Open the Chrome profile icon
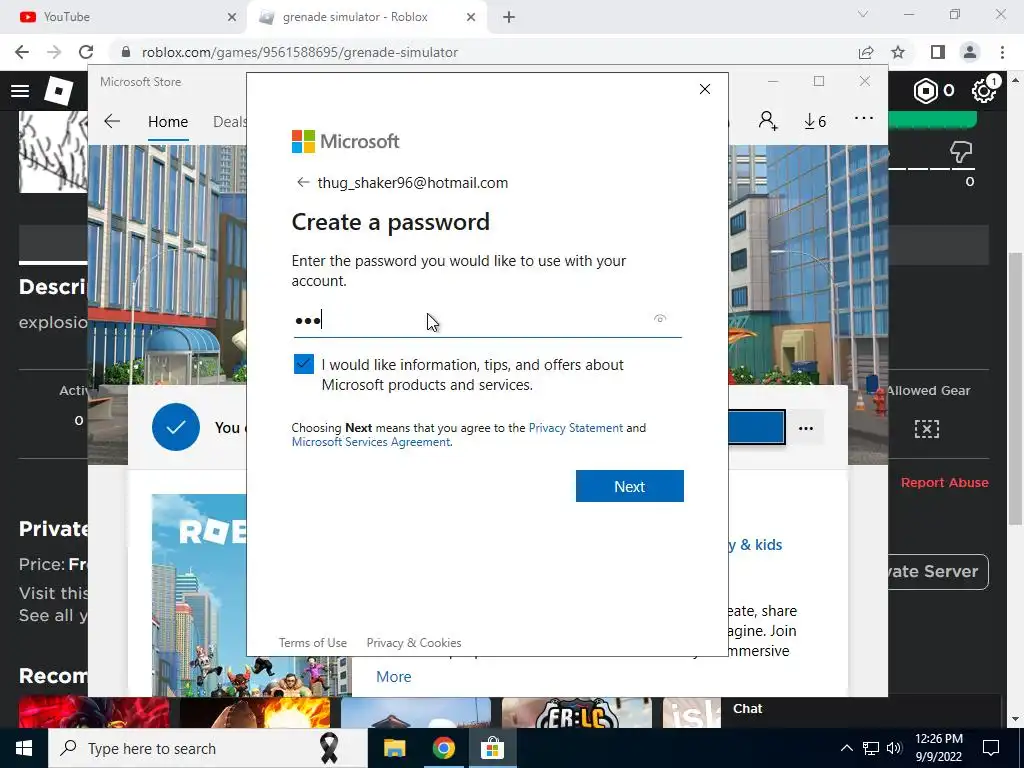Viewport: 1024px width, 768px height. coord(970,52)
